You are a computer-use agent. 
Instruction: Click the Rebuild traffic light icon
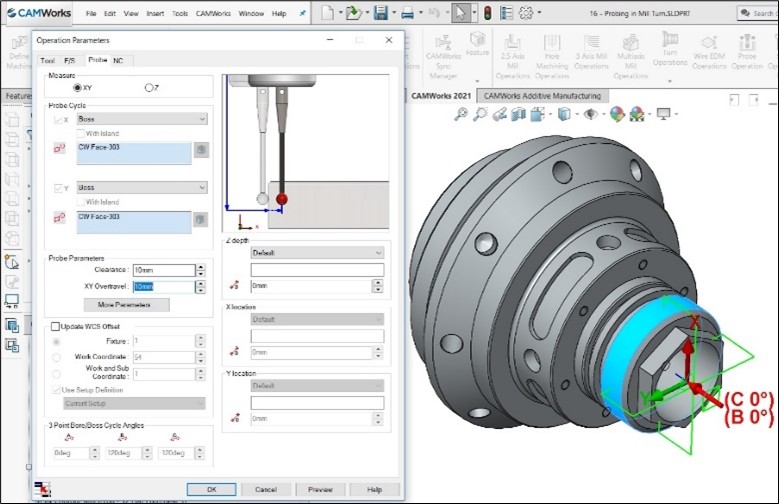click(488, 13)
